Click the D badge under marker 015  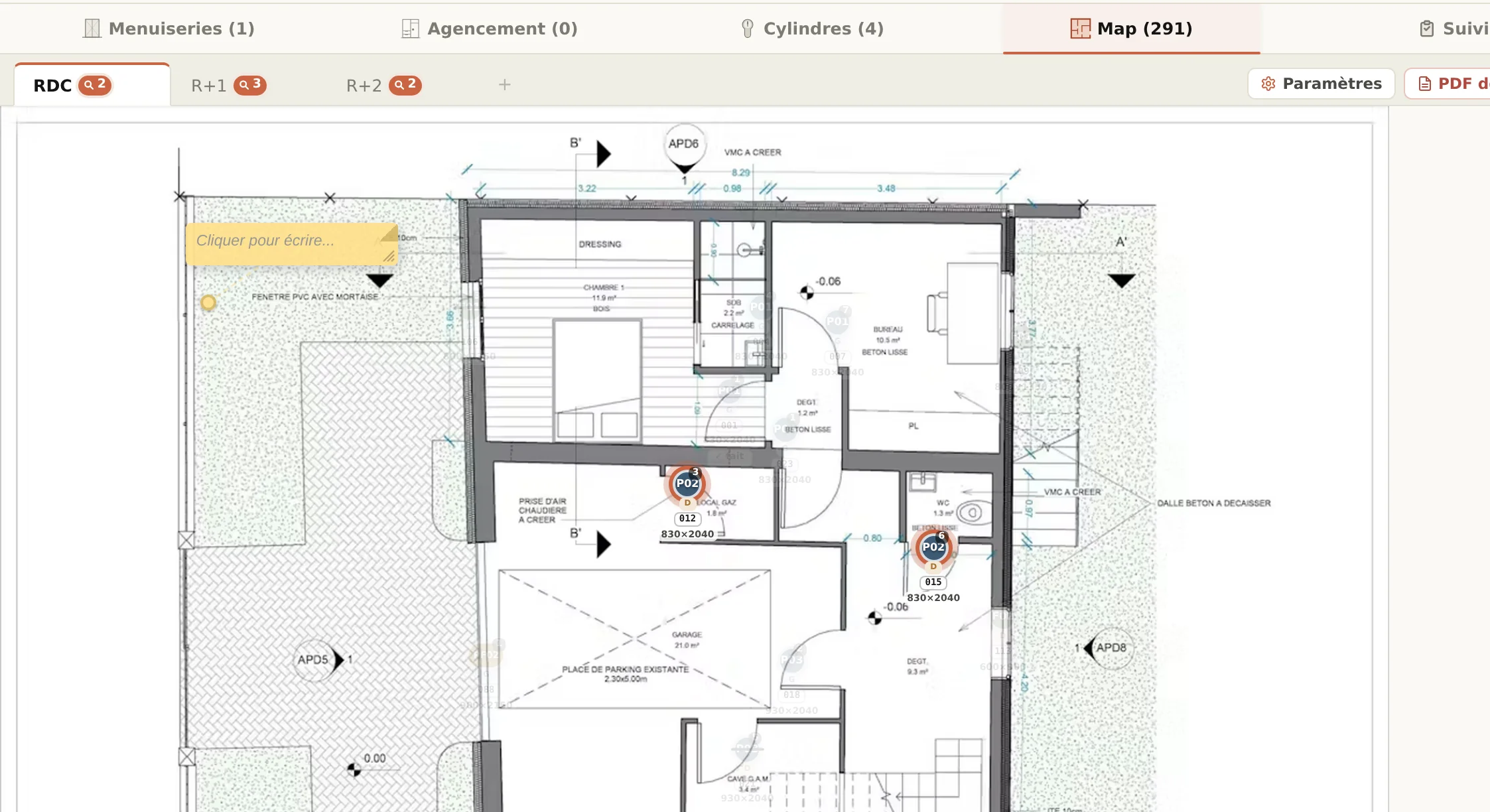pos(933,567)
